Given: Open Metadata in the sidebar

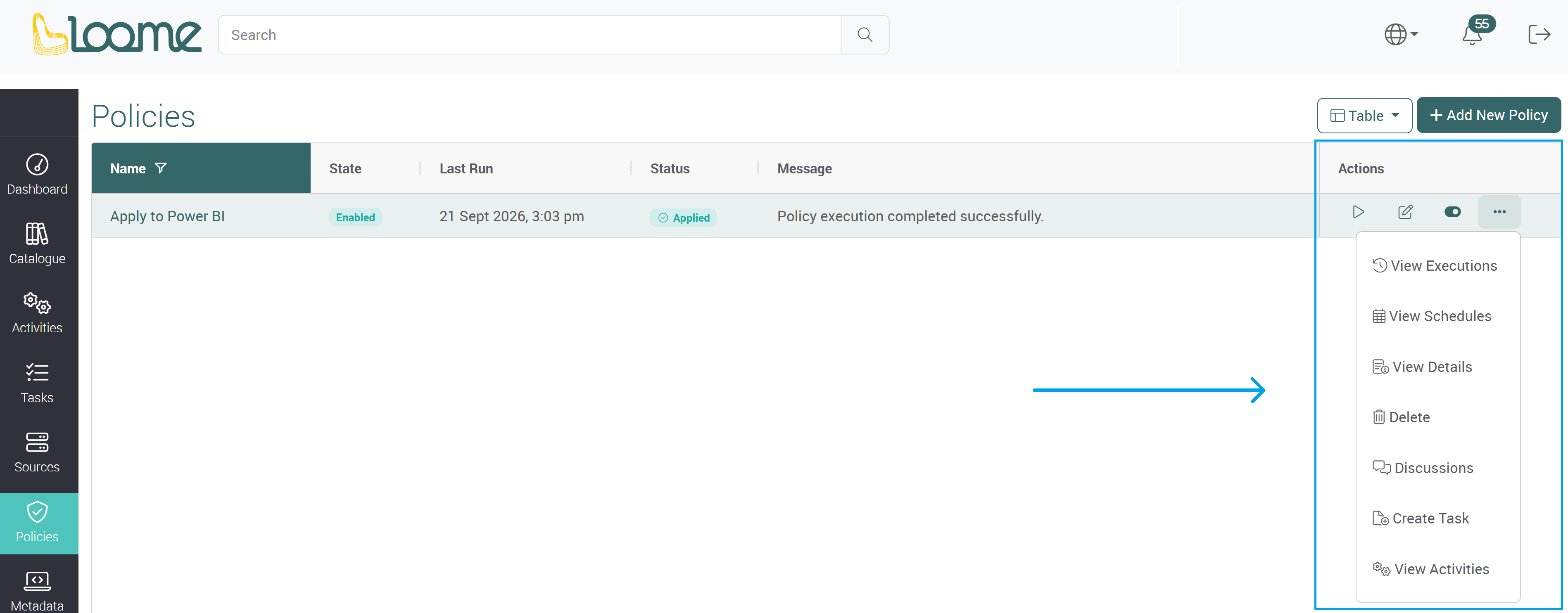Looking at the screenshot, I should coord(37,590).
